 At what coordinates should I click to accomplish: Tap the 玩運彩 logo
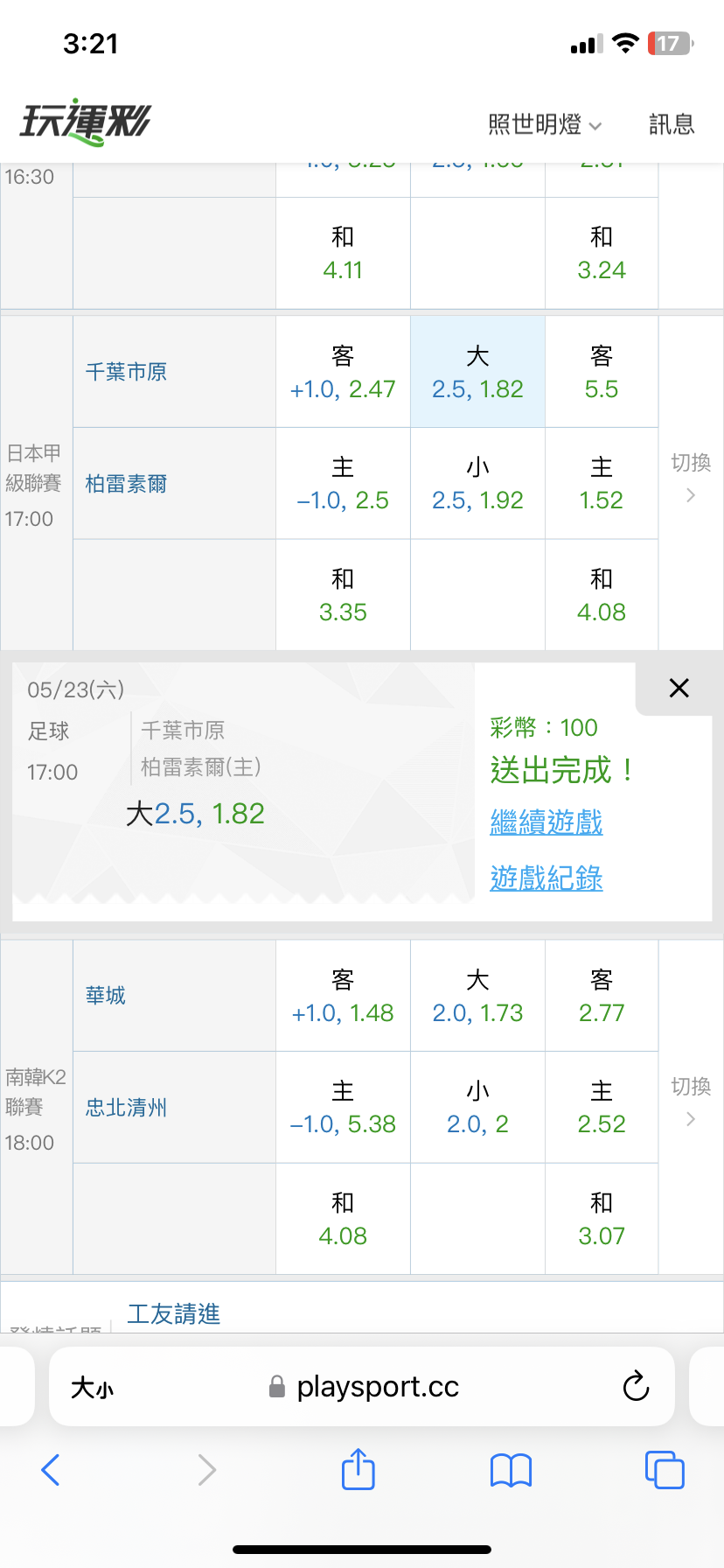(86, 122)
